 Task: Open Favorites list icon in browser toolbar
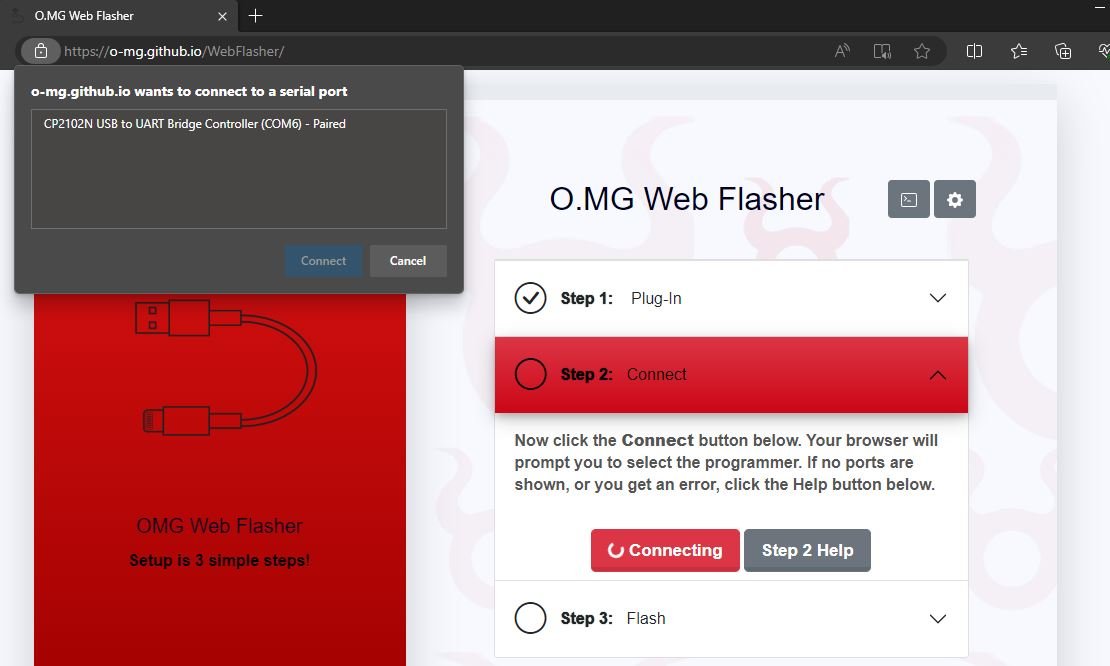[1019, 51]
